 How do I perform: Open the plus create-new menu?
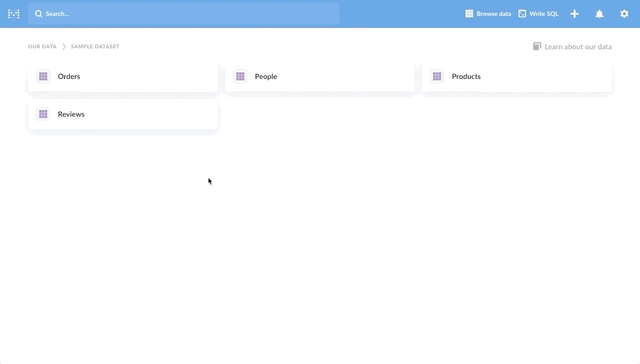pos(574,14)
